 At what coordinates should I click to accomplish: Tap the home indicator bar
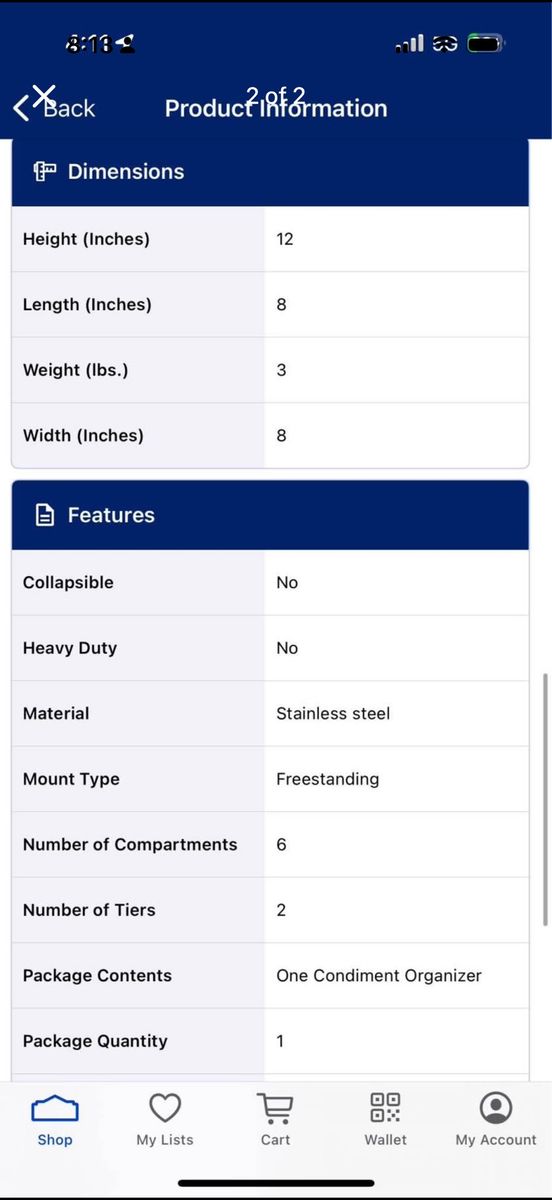pyautogui.click(x=276, y=1183)
